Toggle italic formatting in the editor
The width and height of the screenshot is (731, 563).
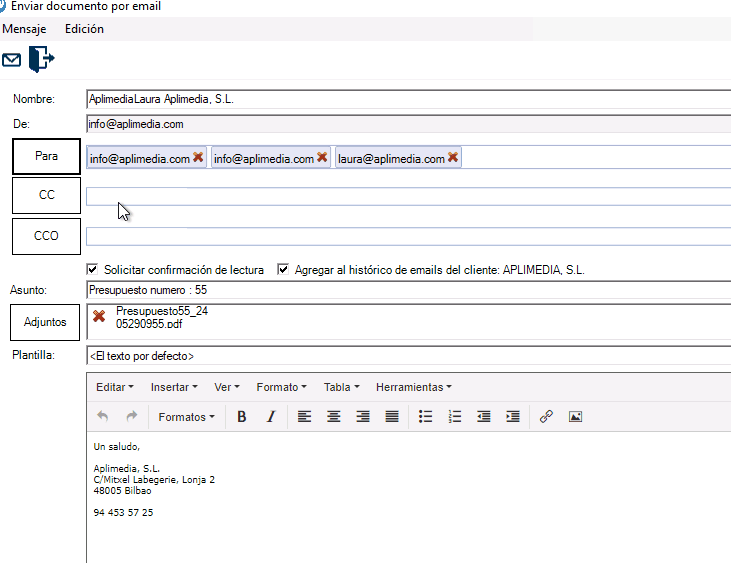[x=270, y=417]
